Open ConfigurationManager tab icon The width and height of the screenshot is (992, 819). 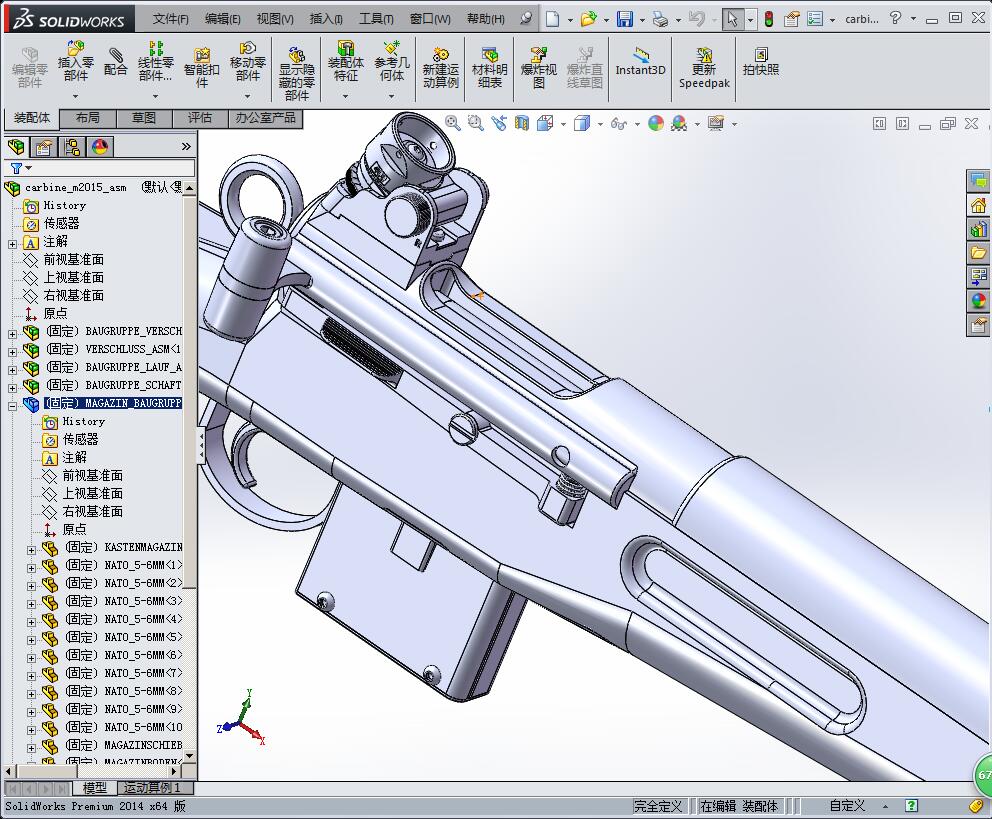click(72, 147)
